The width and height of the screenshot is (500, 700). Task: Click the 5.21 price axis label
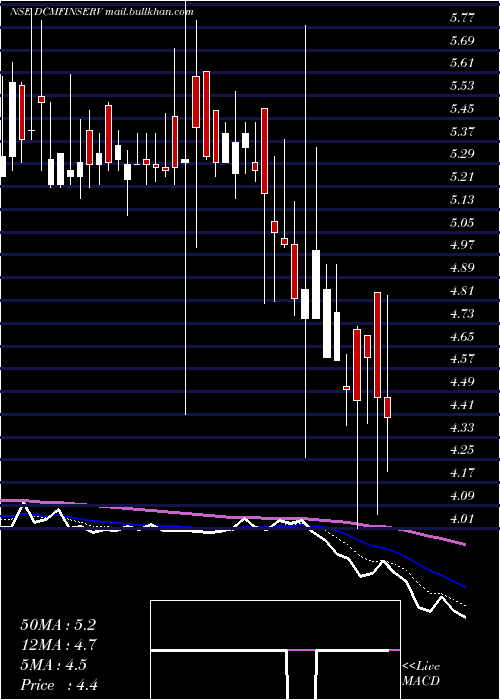pos(462,177)
